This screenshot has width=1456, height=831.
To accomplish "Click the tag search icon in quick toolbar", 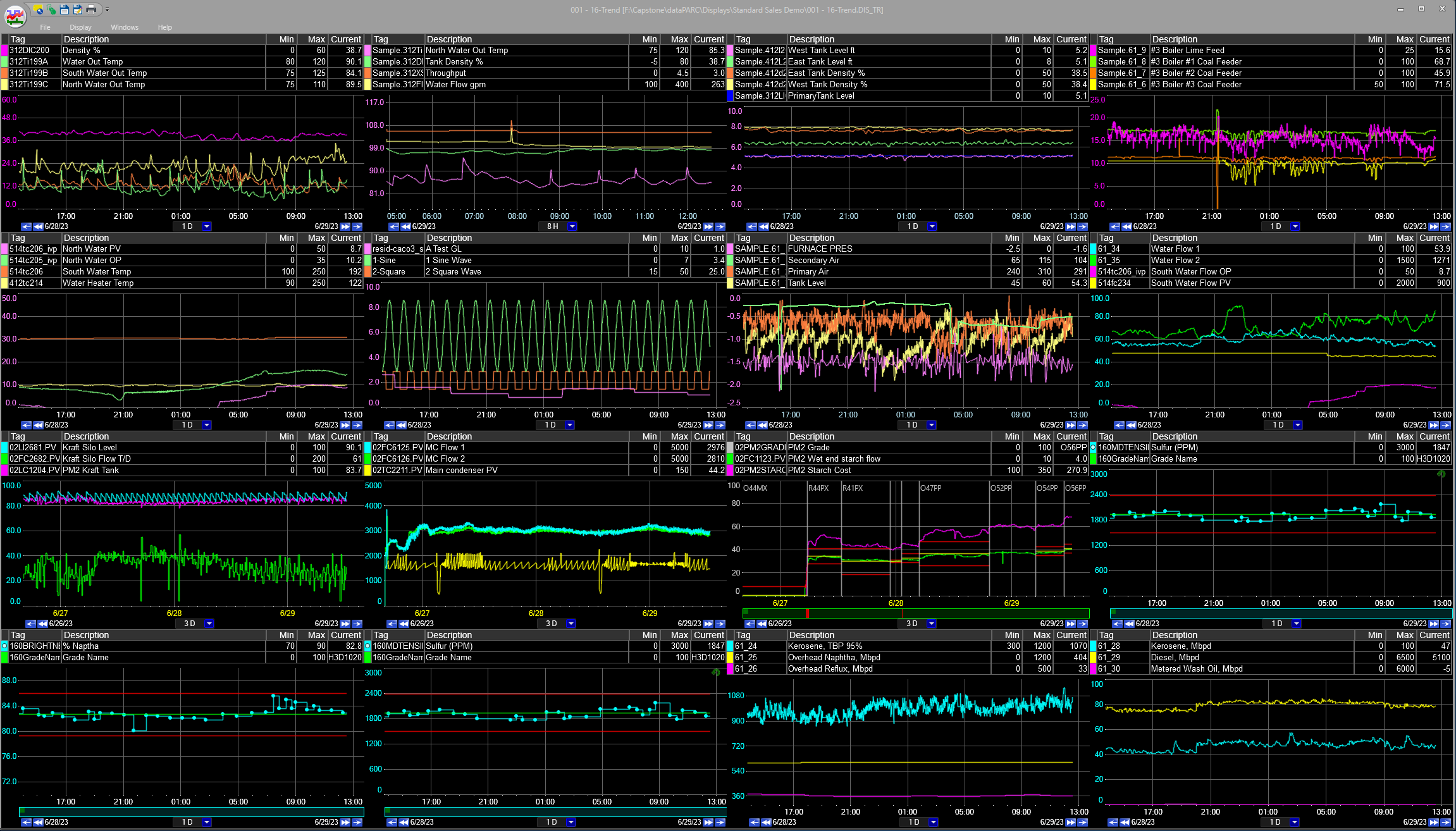I will click(x=39, y=9).
